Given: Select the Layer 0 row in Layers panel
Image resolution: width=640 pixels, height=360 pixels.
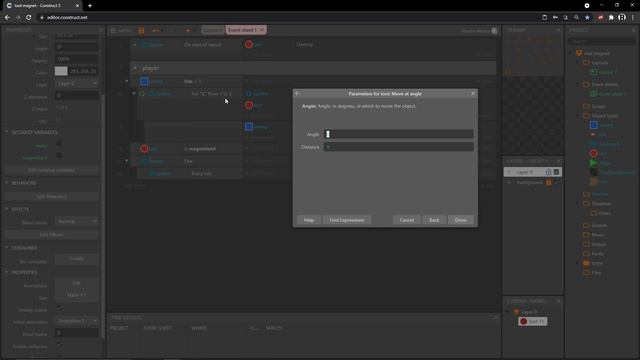Looking at the screenshot, I should click(x=533, y=172).
